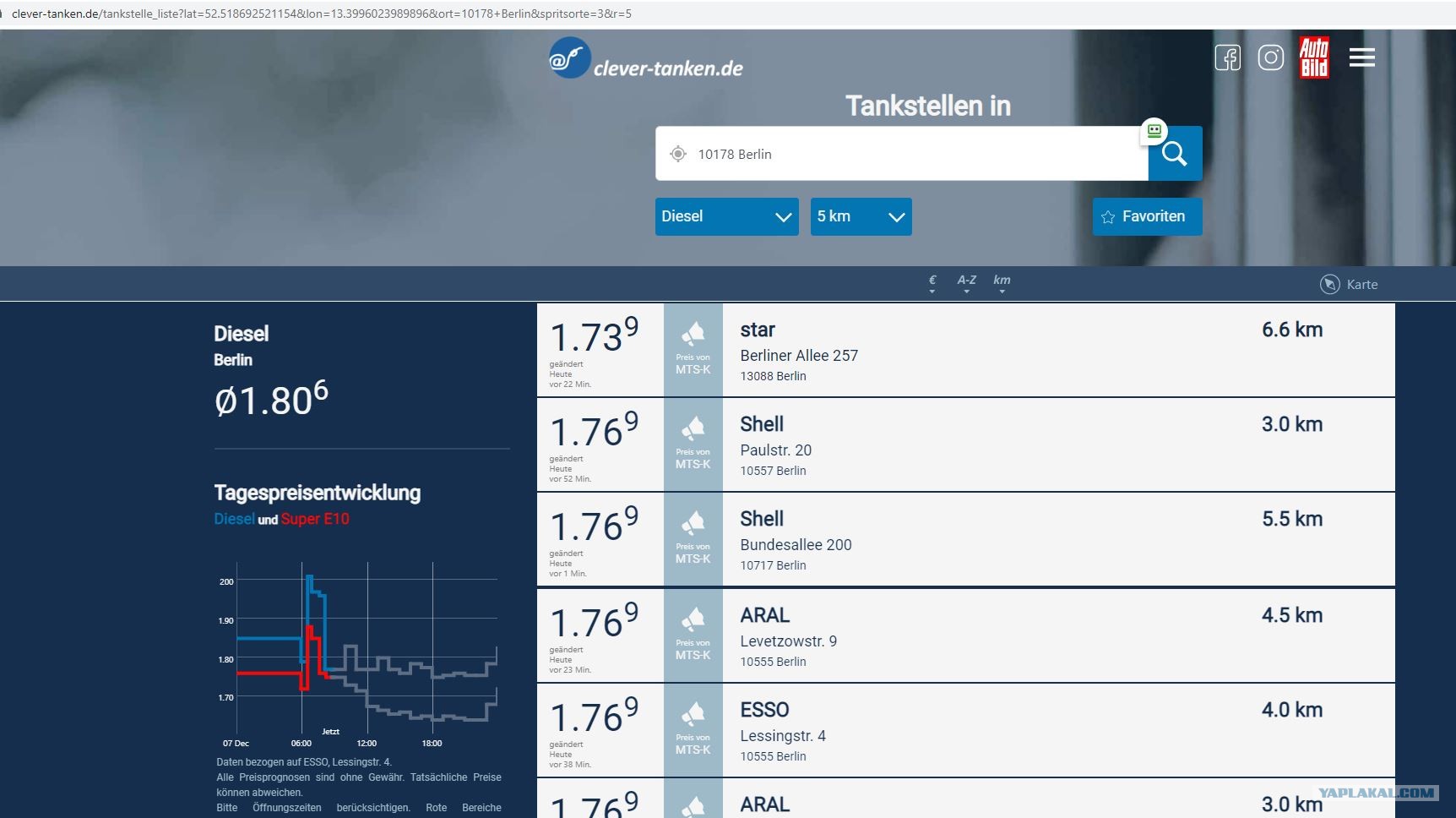
Task: Click the Tagespreisentwicklung heading
Action: tap(318, 493)
